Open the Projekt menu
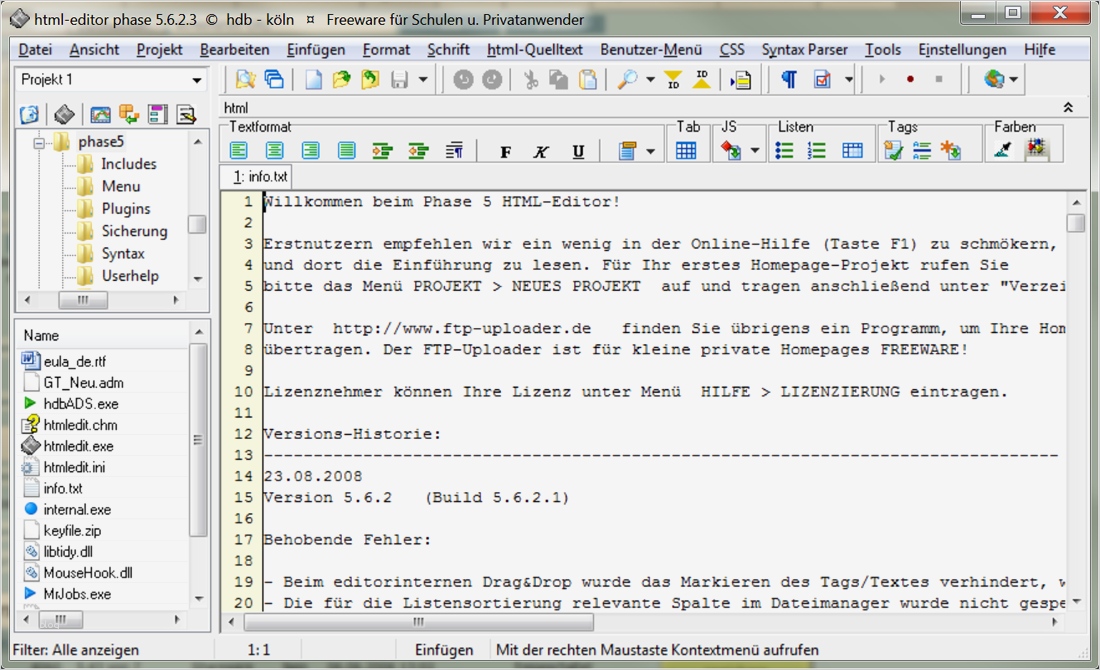Screen dimensions: 1100x670 [x=159, y=50]
